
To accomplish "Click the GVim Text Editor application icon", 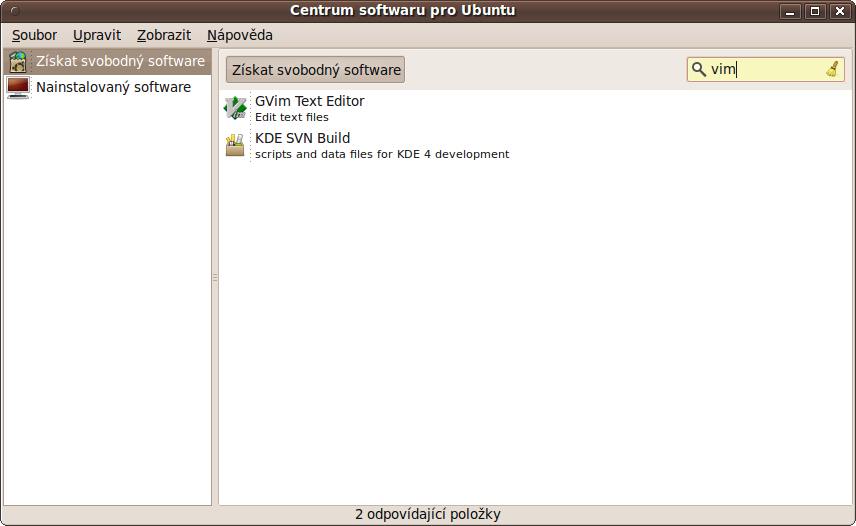I will tap(235, 108).
